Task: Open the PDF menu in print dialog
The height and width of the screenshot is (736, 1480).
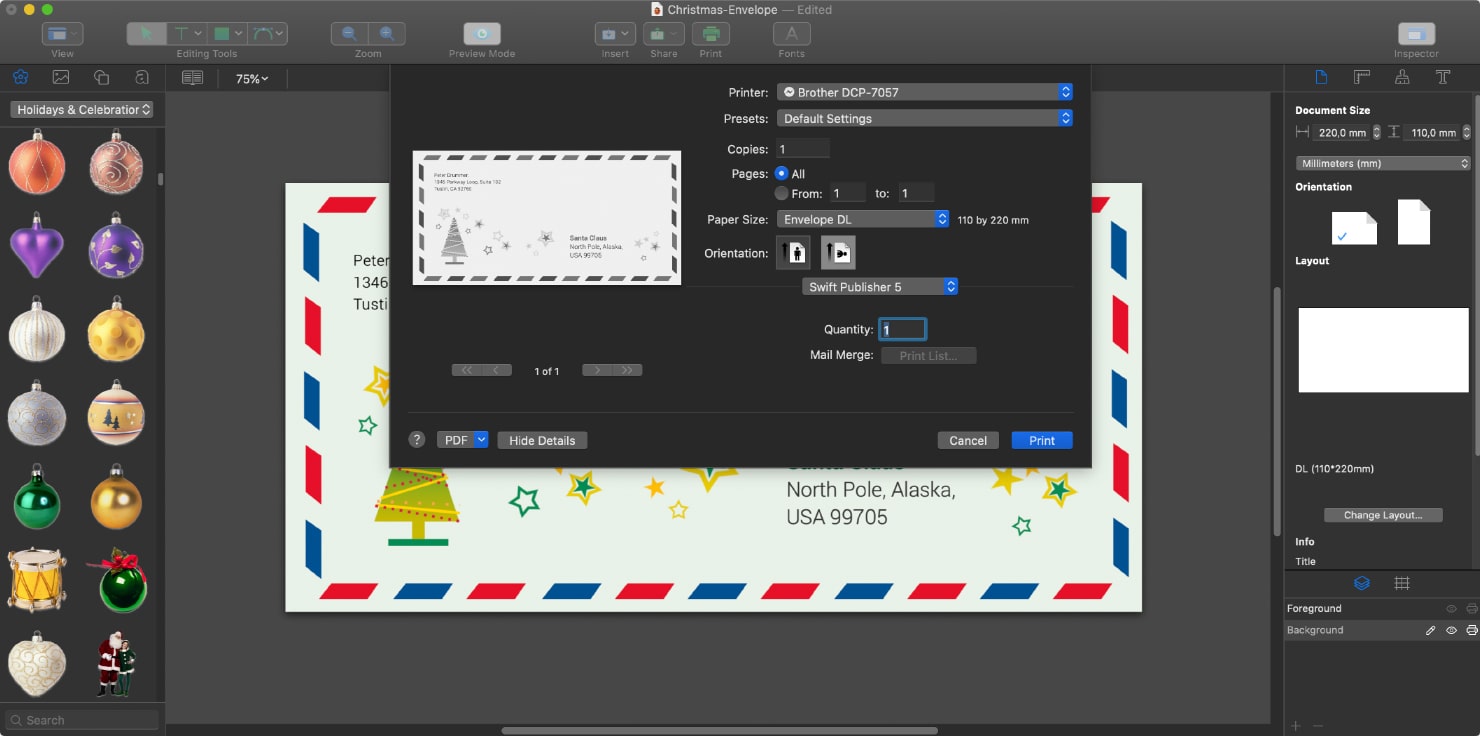Action: coord(462,439)
